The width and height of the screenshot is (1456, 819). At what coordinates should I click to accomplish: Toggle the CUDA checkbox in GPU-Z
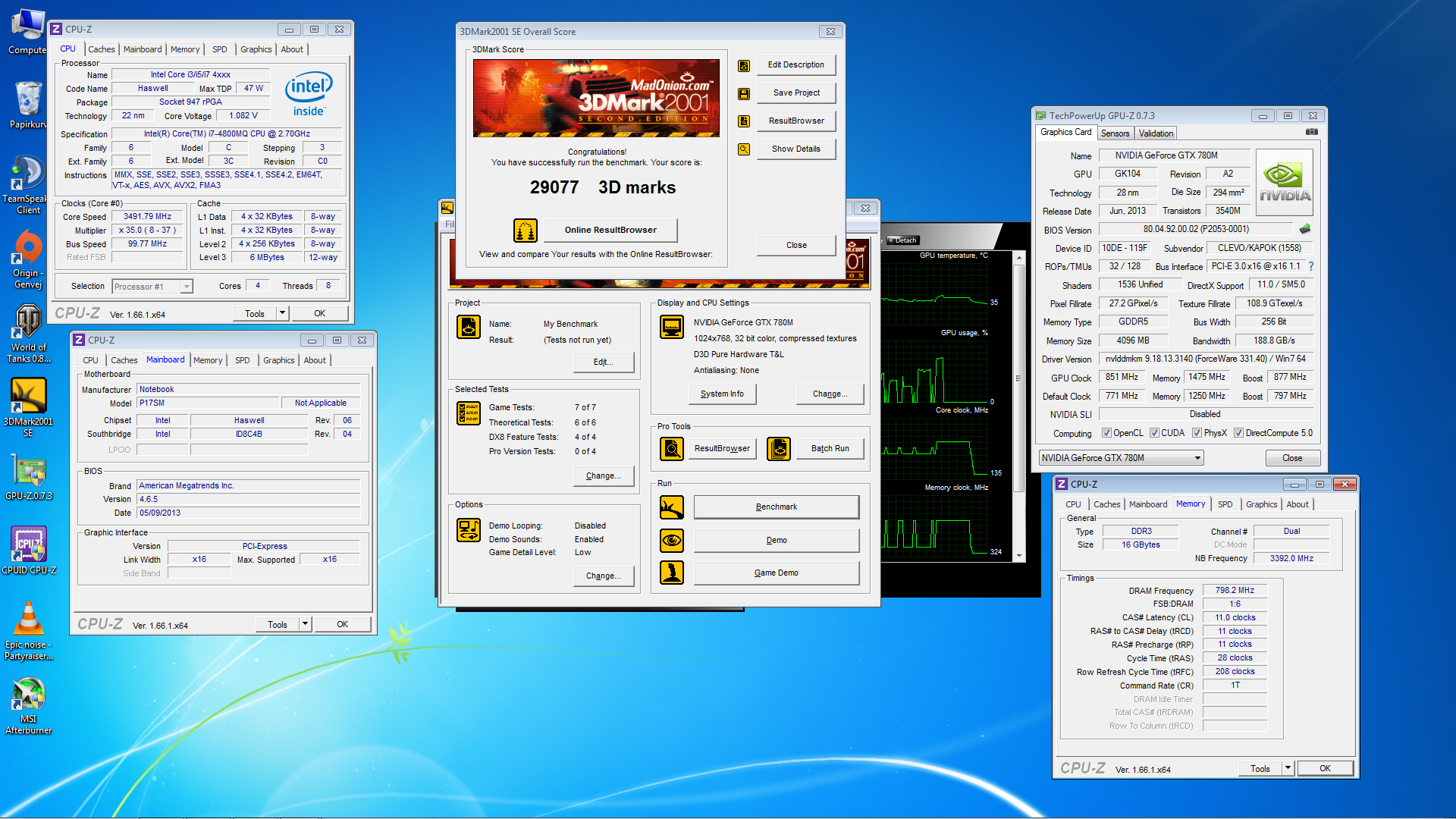[1154, 433]
